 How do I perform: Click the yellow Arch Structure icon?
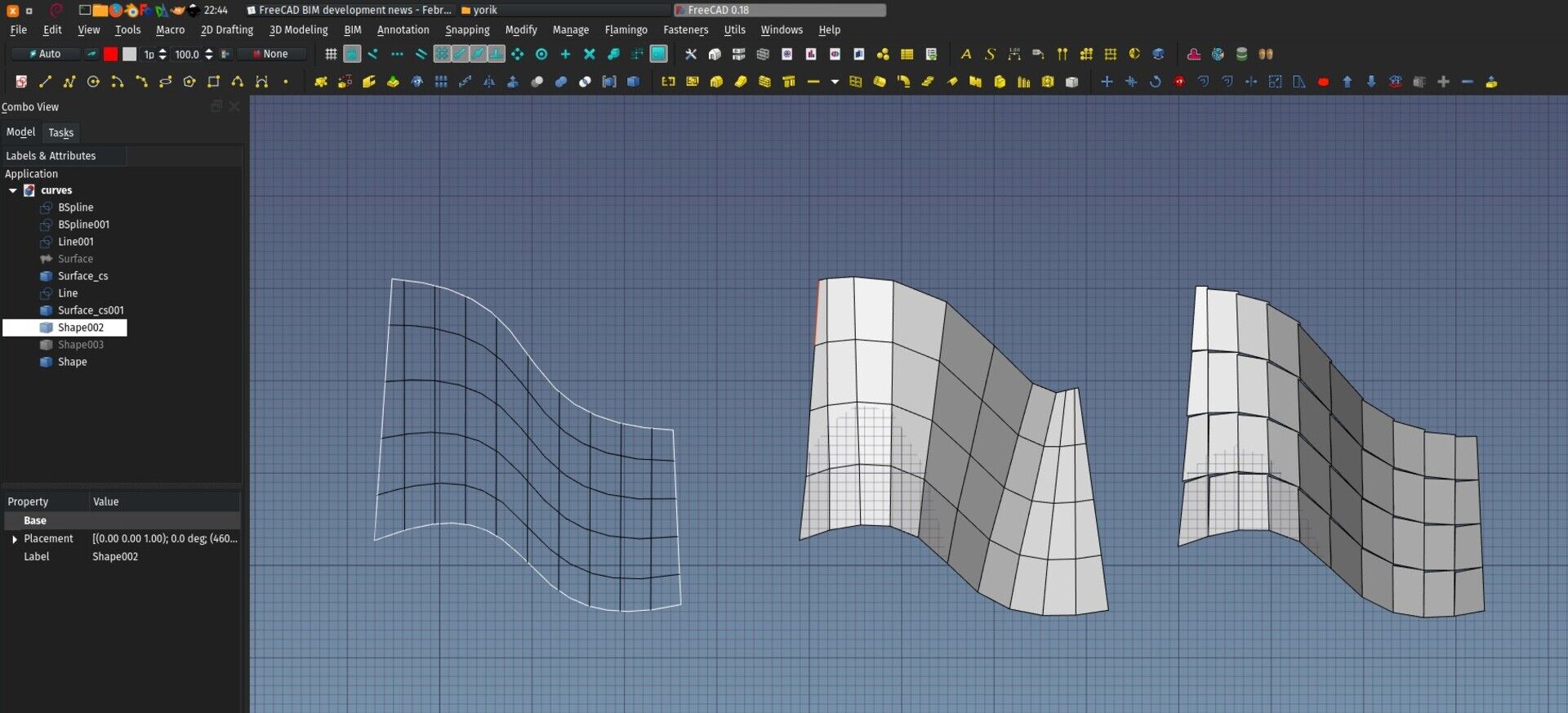(788, 82)
